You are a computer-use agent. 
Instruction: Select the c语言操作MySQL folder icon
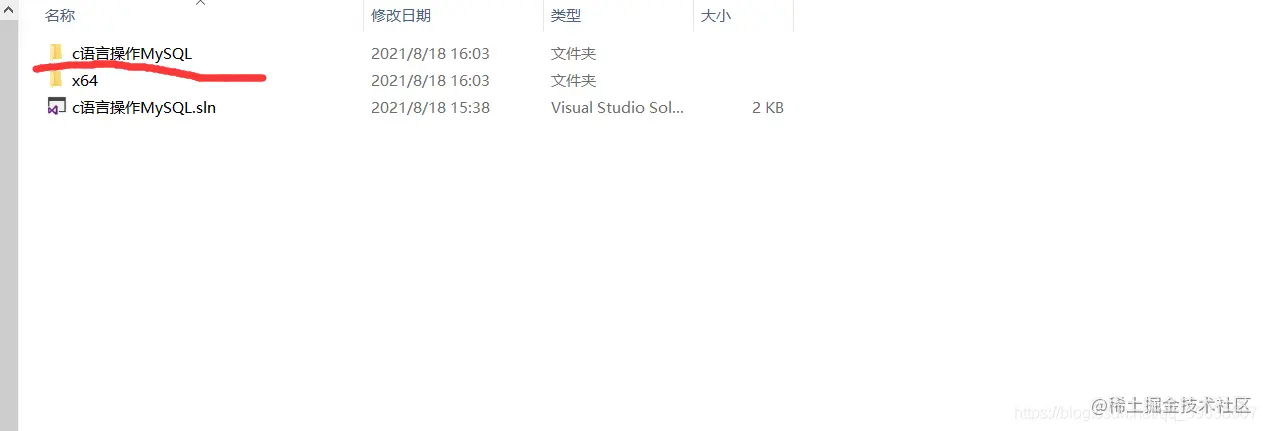tap(56, 53)
